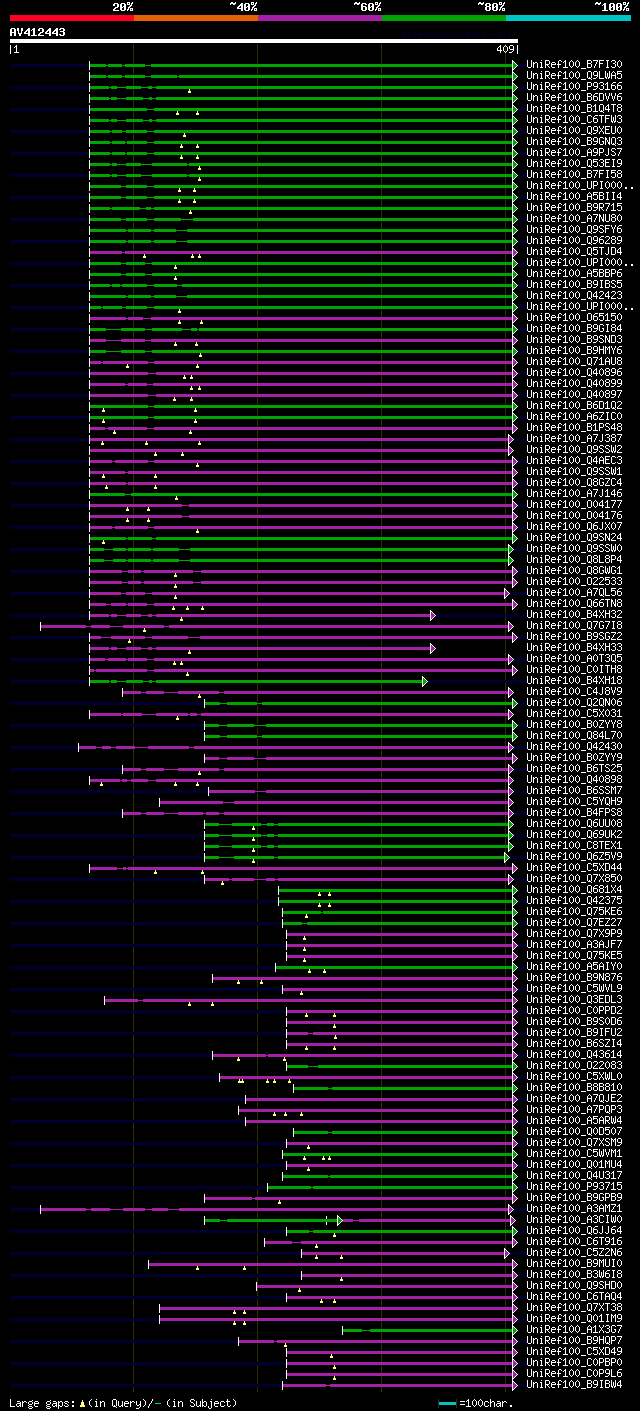Viewport: 640px width, 1411px height.
Task: Open hit UniRef100_A9PJS7
Action: [574, 152]
